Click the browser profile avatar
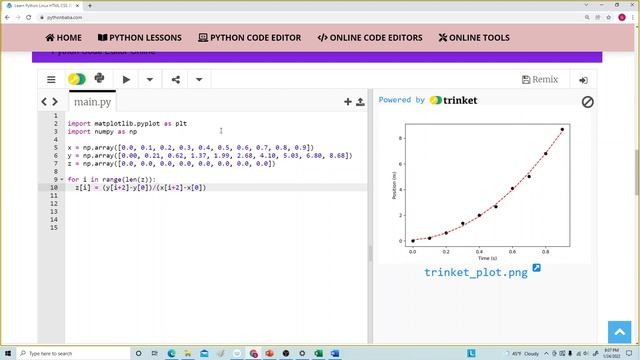This screenshot has width=640, height=360. click(x=622, y=18)
